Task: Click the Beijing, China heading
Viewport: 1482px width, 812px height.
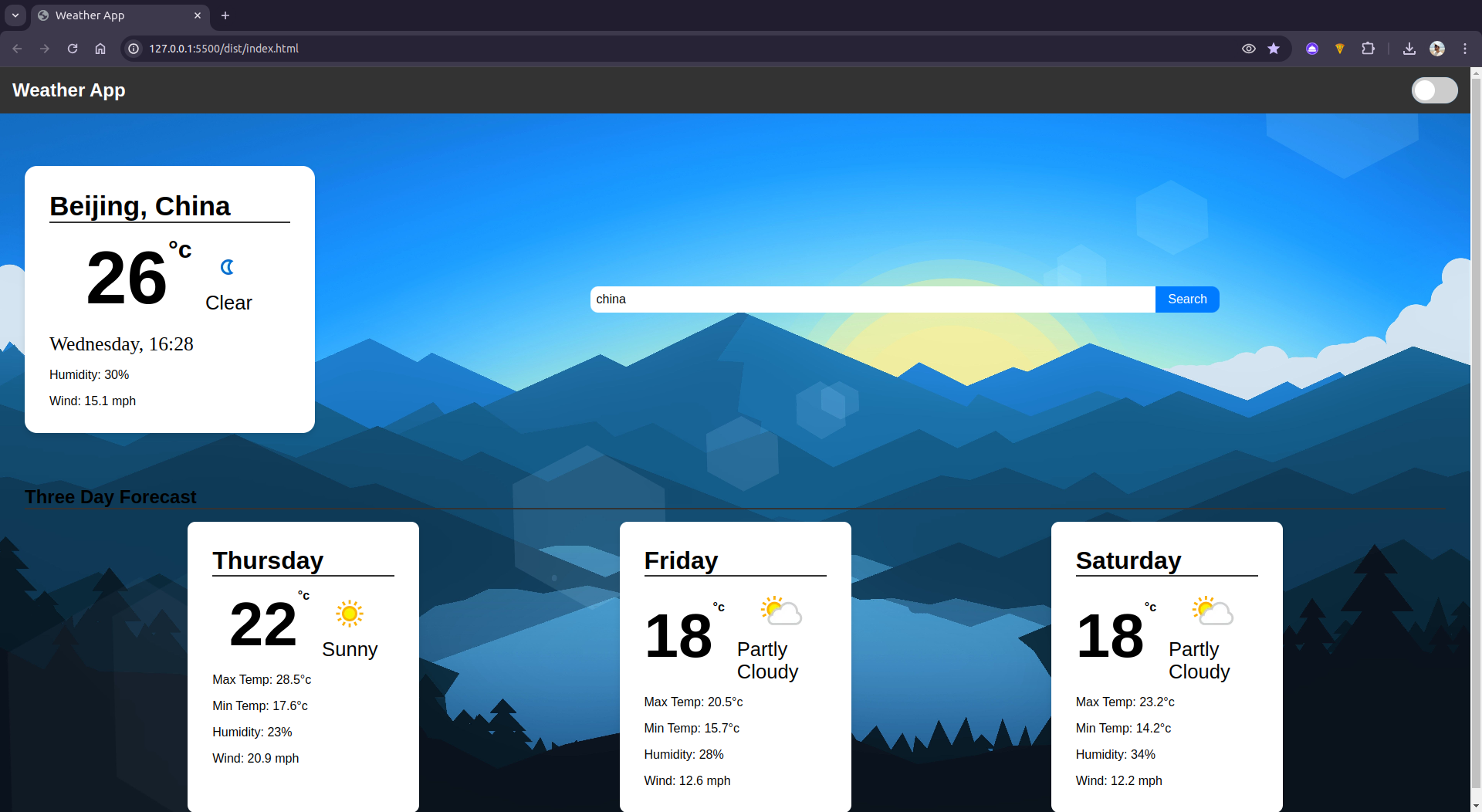Action: point(140,206)
